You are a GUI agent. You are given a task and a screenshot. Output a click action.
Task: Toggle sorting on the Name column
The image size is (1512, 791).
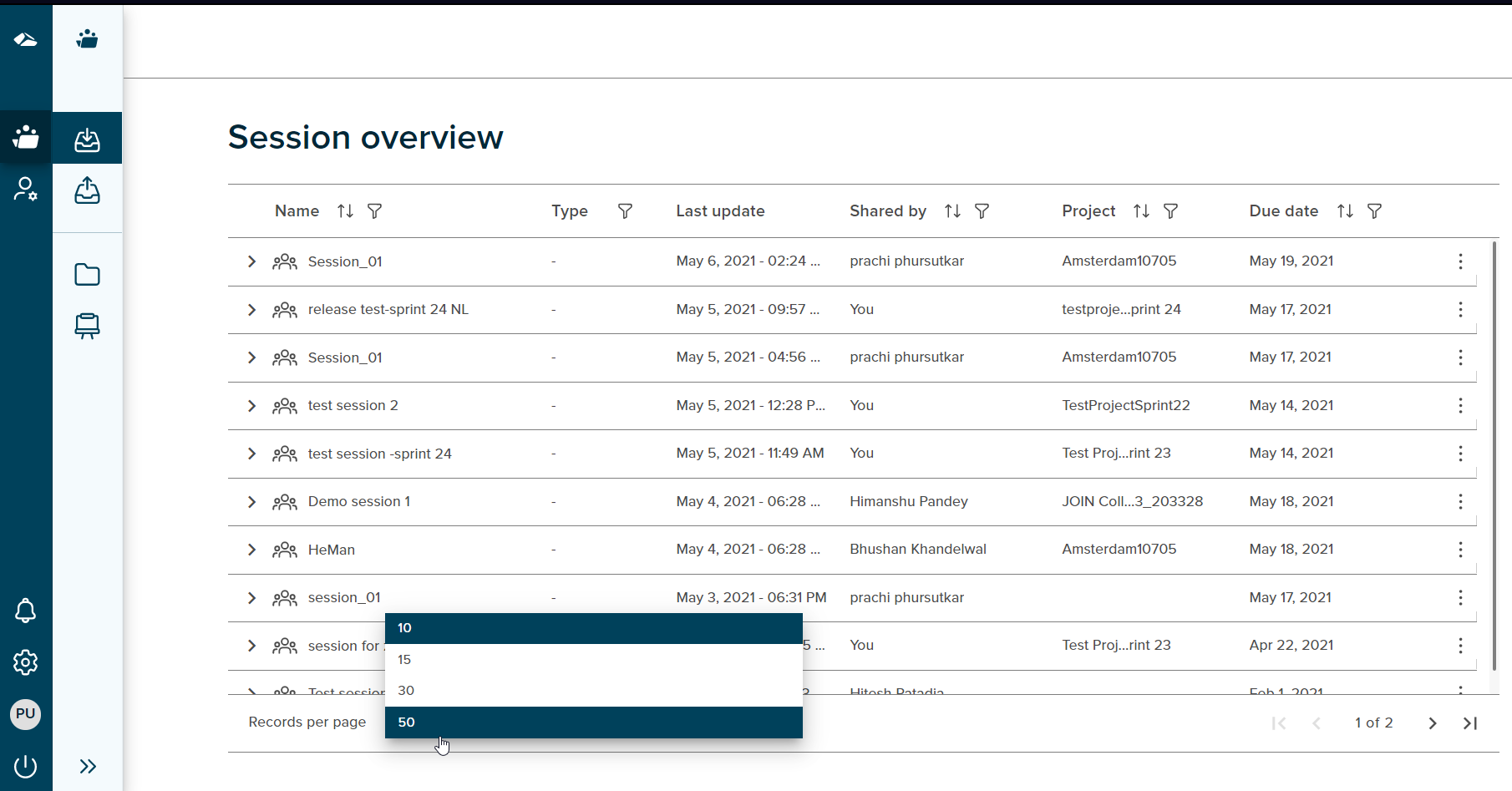345,210
